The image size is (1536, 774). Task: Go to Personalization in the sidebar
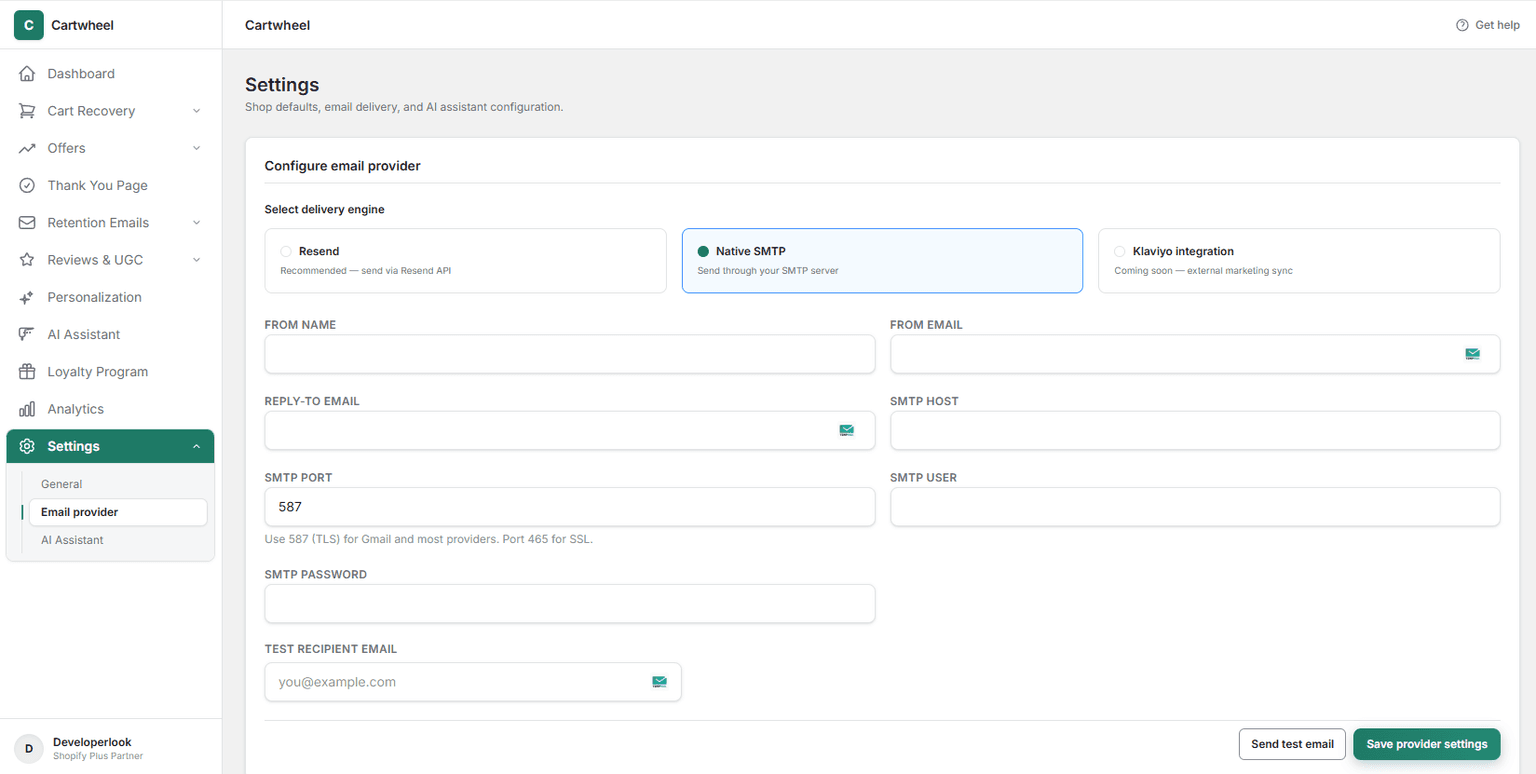pyautogui.click(x=110, y=297)
